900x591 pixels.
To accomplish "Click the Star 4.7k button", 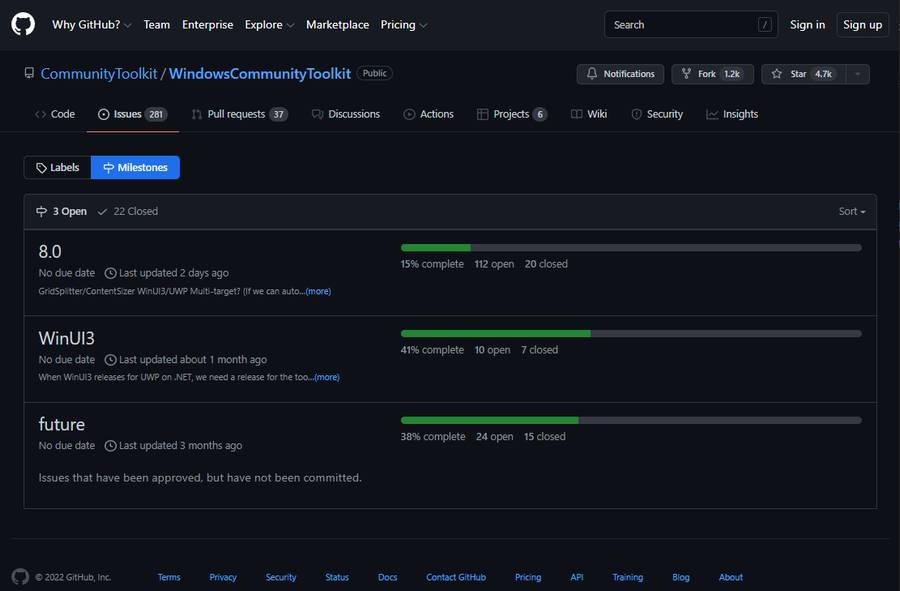I will [804, 74].
